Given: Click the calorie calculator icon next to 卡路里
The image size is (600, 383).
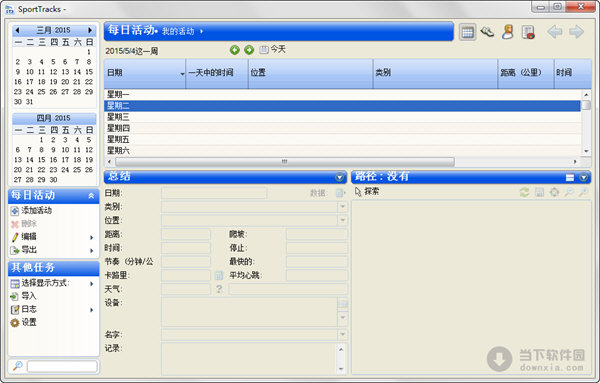Looking at the screenshot, I should [x=219, y=275].
